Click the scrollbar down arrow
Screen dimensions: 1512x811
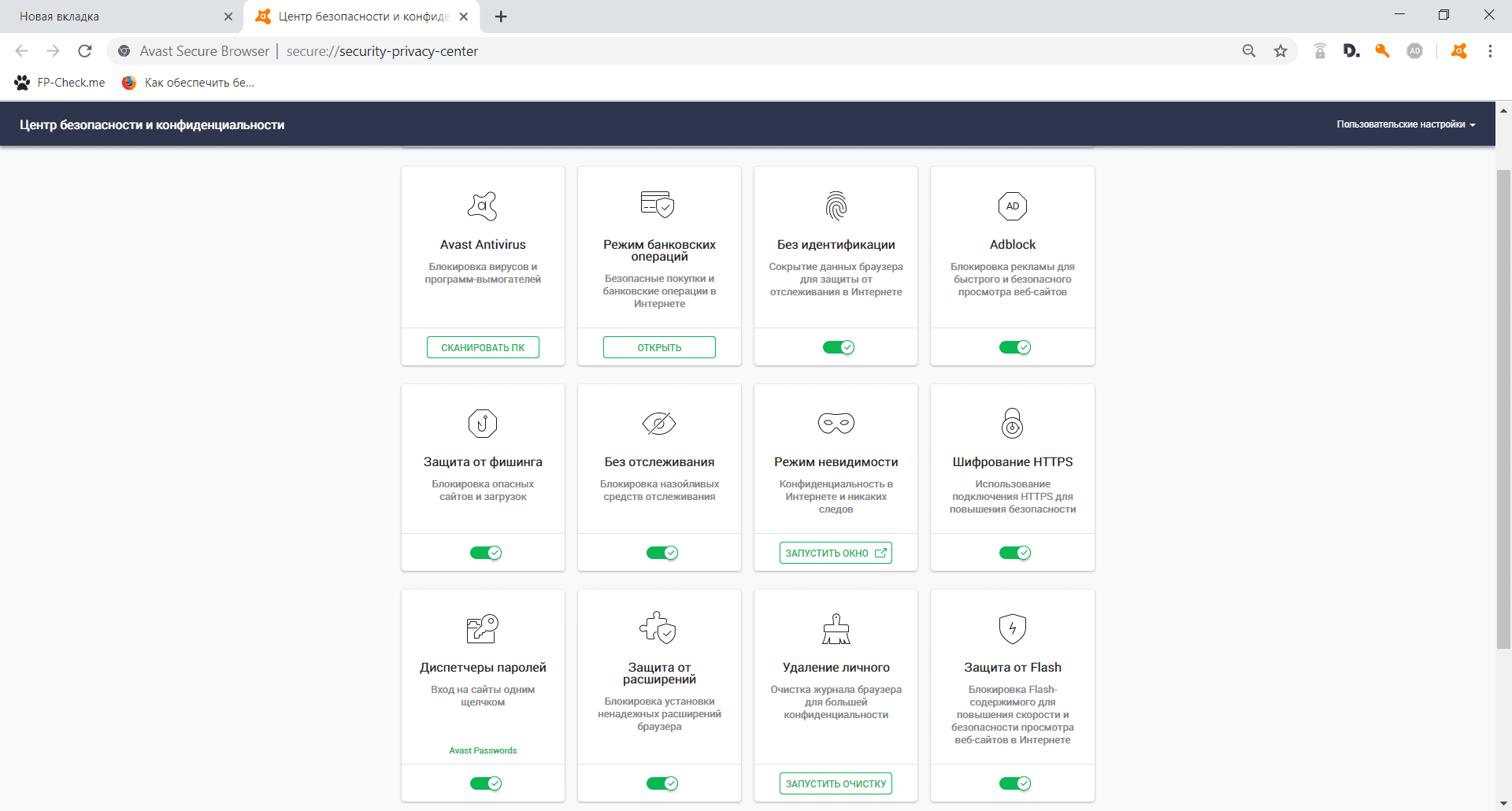tap(1503, 804)
